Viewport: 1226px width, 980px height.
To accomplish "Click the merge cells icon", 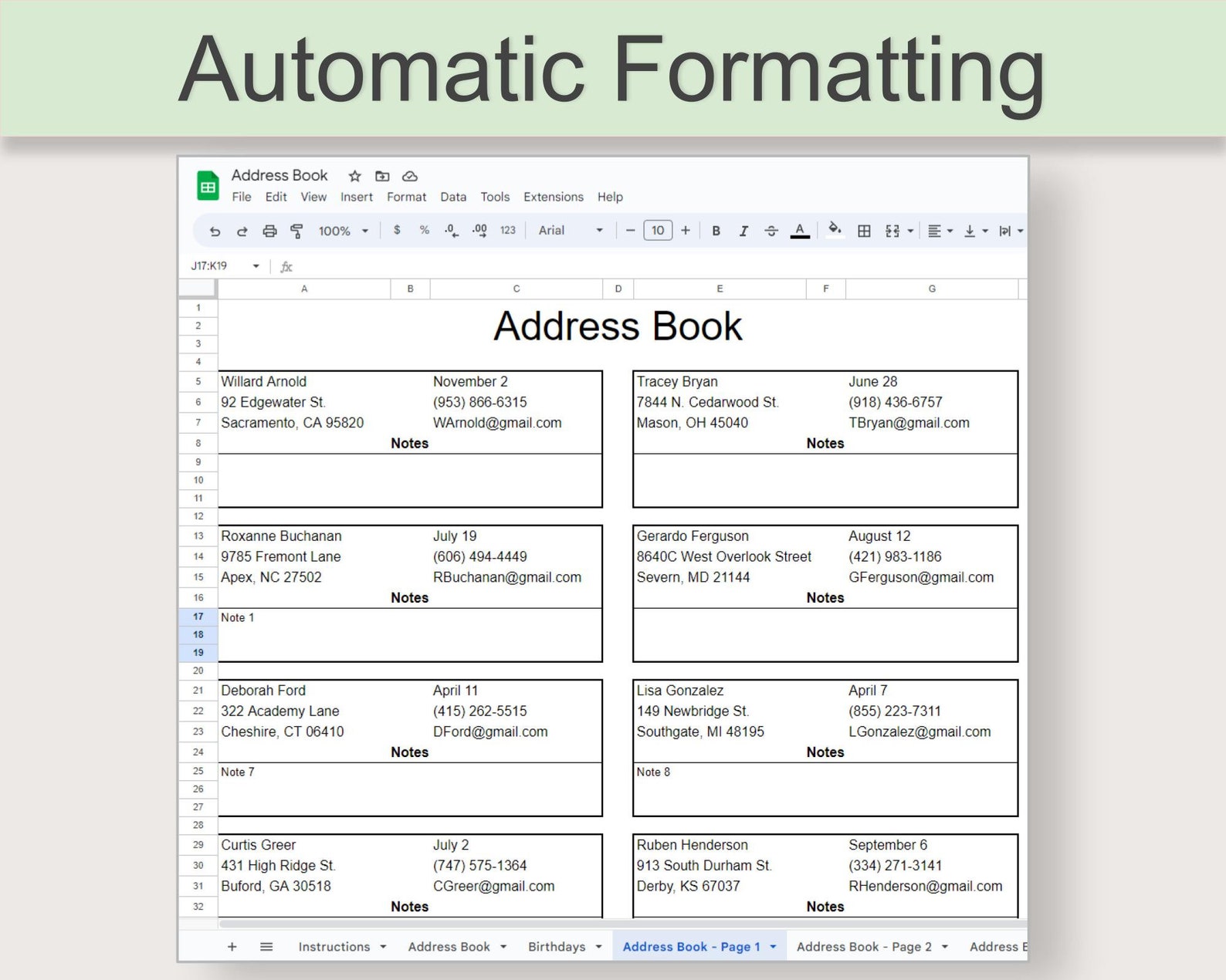I will pos(892,231).
